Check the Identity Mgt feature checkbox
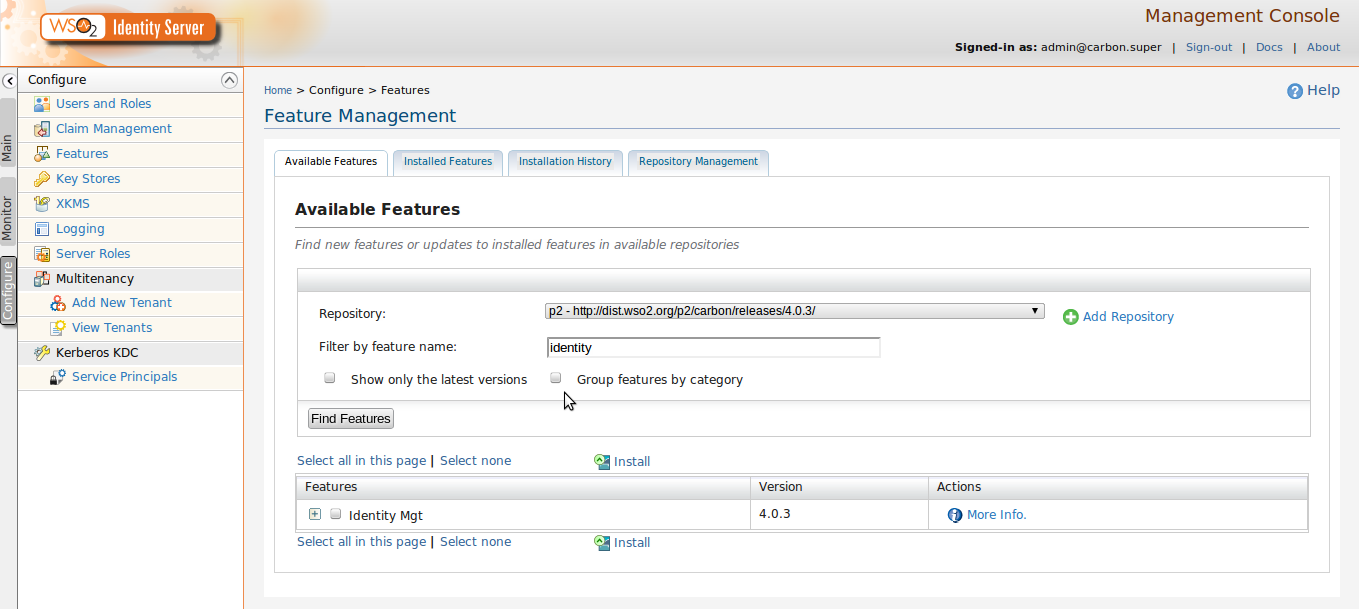 [x=335, y=513]
